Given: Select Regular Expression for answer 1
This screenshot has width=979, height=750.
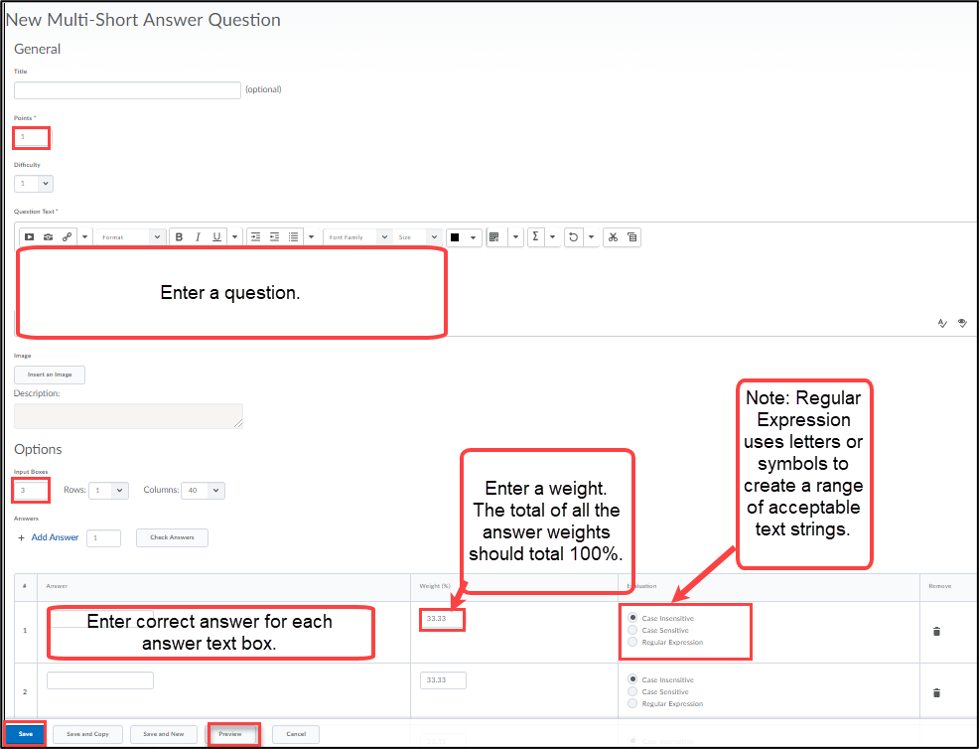Looking at the screenshot, I should (x=632, y=642).
